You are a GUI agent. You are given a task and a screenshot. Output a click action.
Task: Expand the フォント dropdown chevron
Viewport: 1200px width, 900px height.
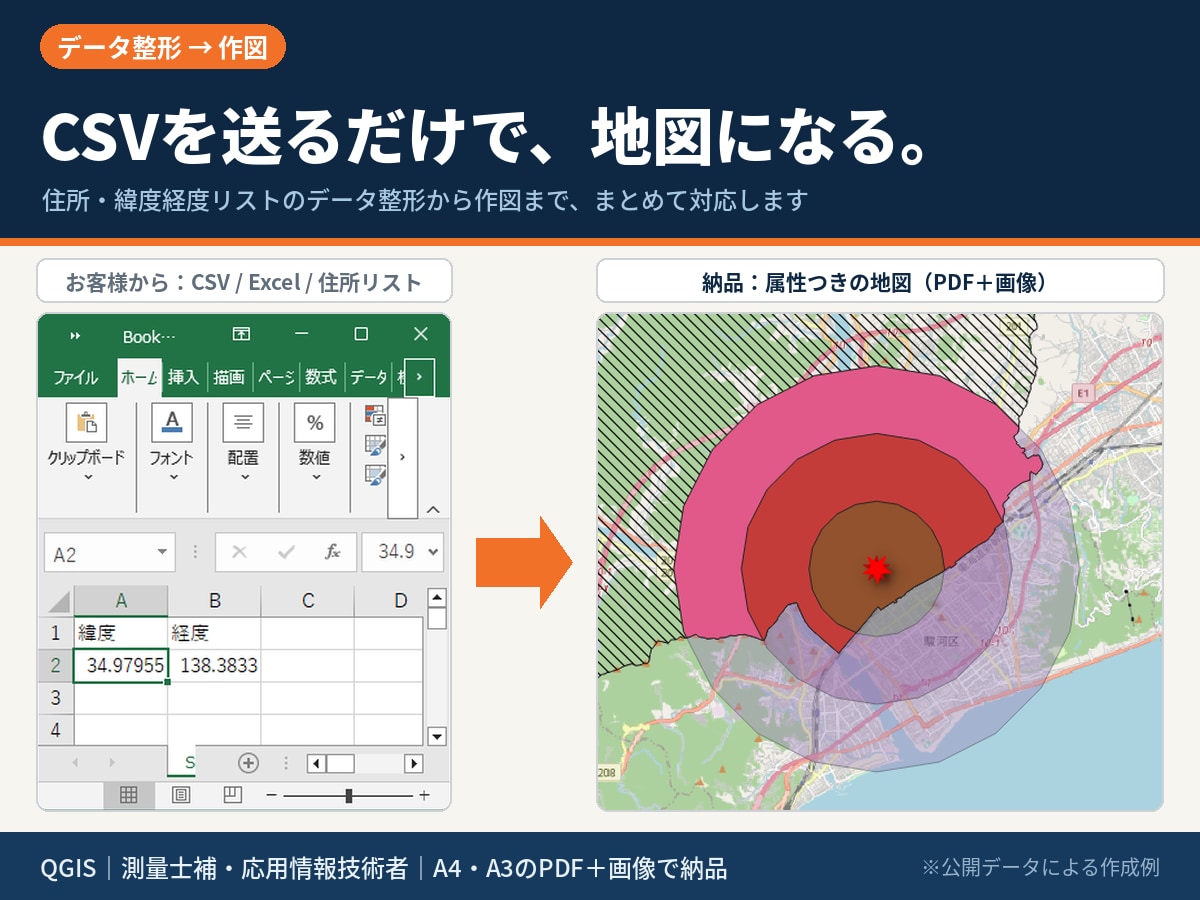click(x=172, y=477)
